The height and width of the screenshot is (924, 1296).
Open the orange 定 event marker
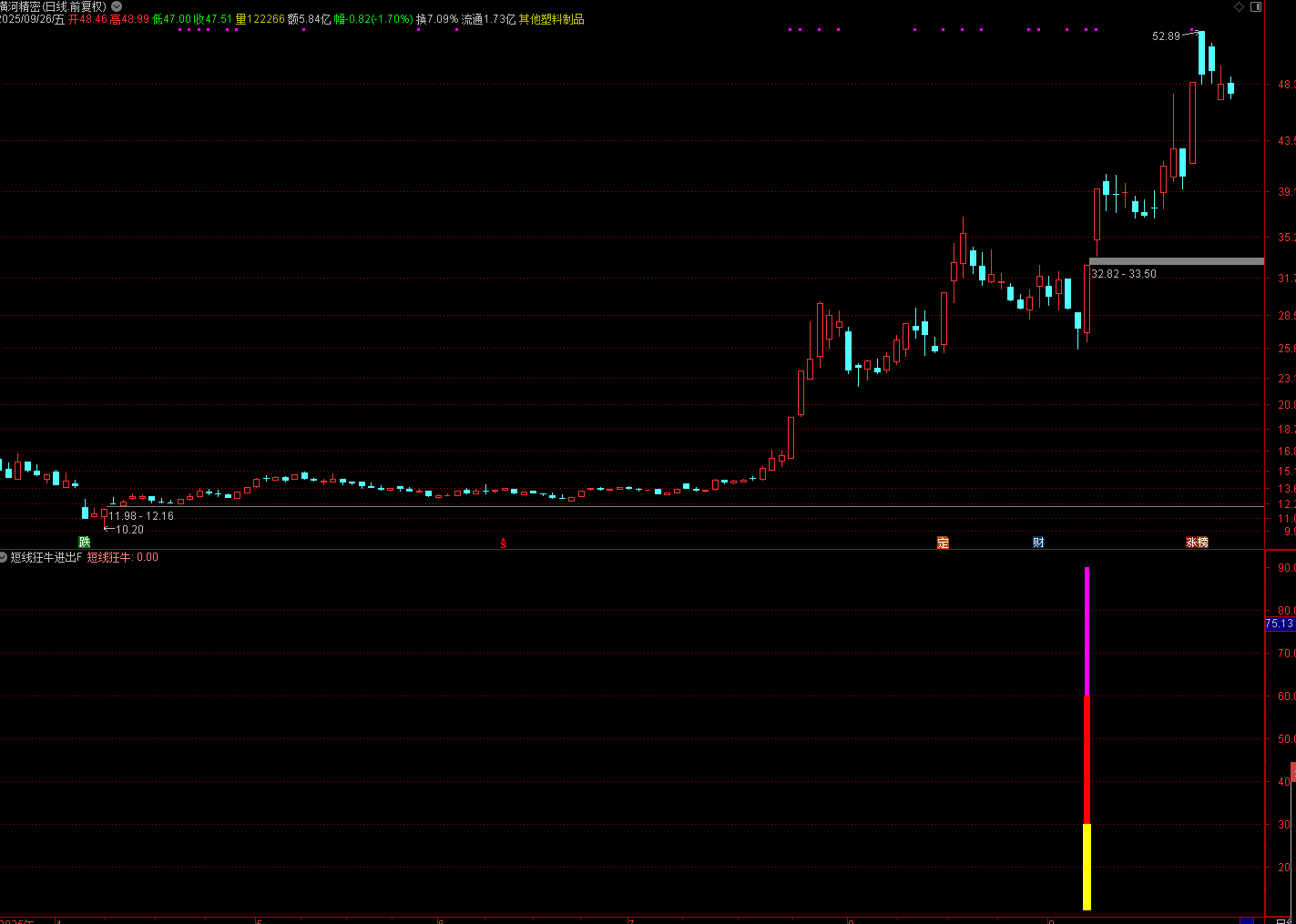pyautogui.click(x=943, y=543)
